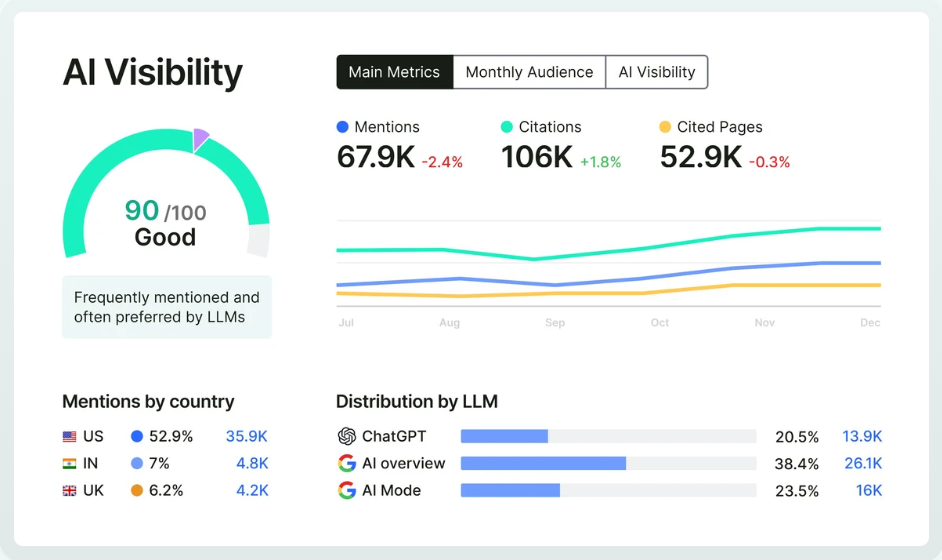The height and width of the screenshot is (560, 942).
Task: Click the Mentions by country heading
Action: point(148,401)
